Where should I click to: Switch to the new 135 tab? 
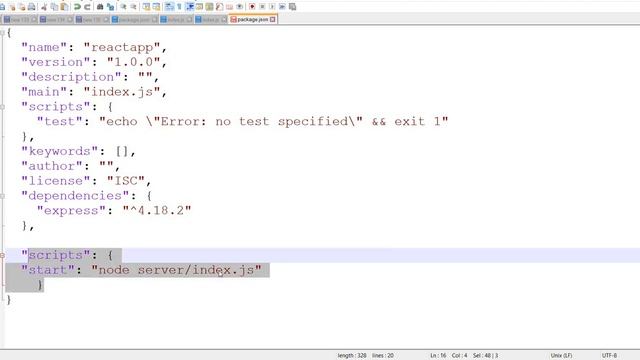pyautogui.click(x=92, y=20)
